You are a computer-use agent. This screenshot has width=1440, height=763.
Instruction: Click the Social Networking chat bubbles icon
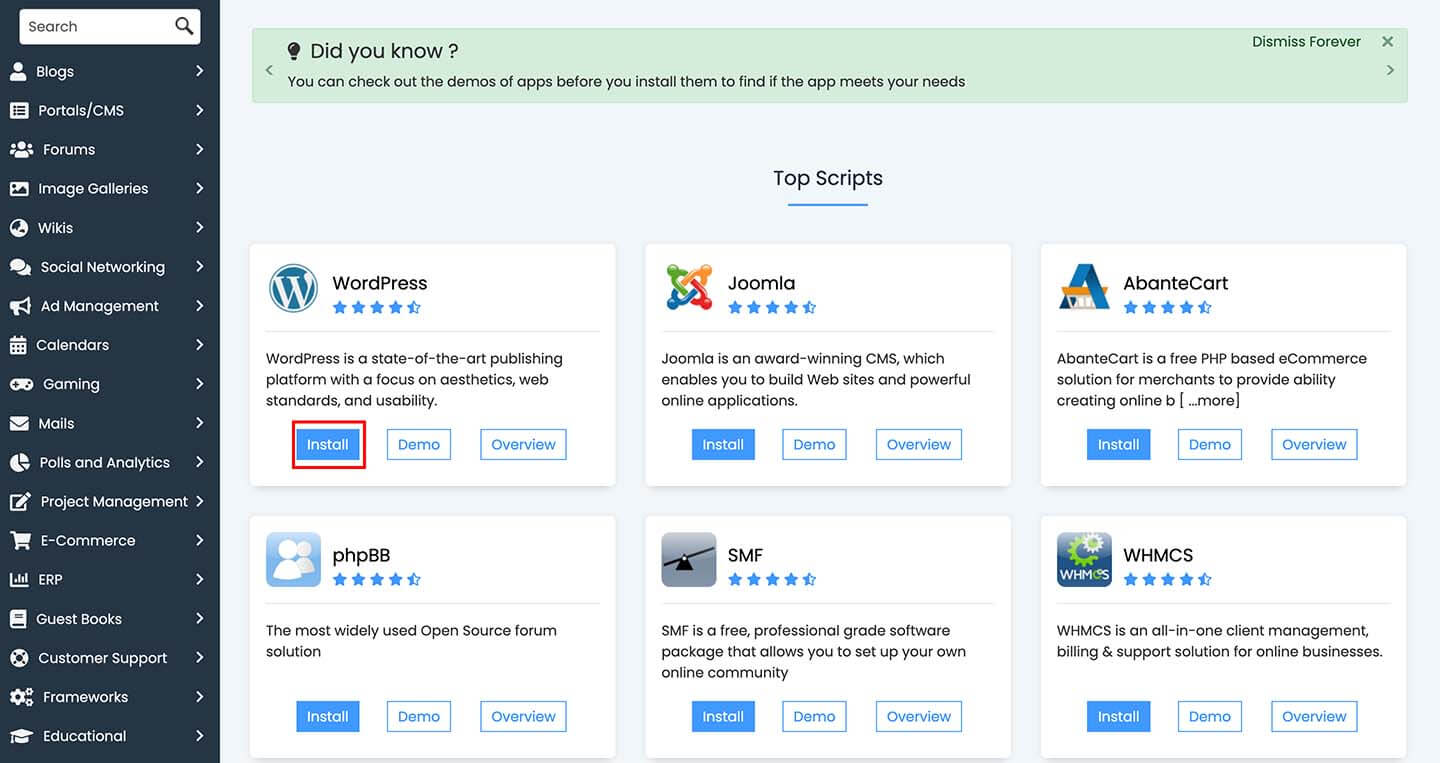coord(21,267)
